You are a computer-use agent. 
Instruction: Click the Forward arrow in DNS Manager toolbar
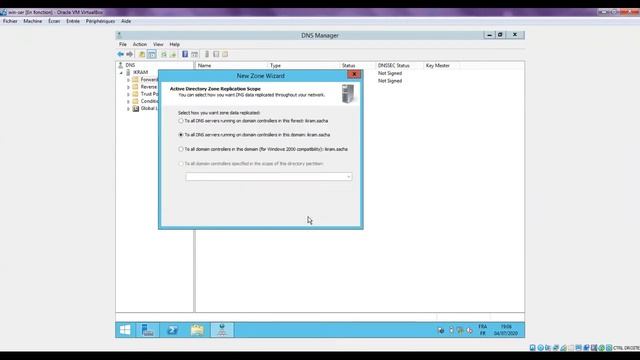click(129, 54)
